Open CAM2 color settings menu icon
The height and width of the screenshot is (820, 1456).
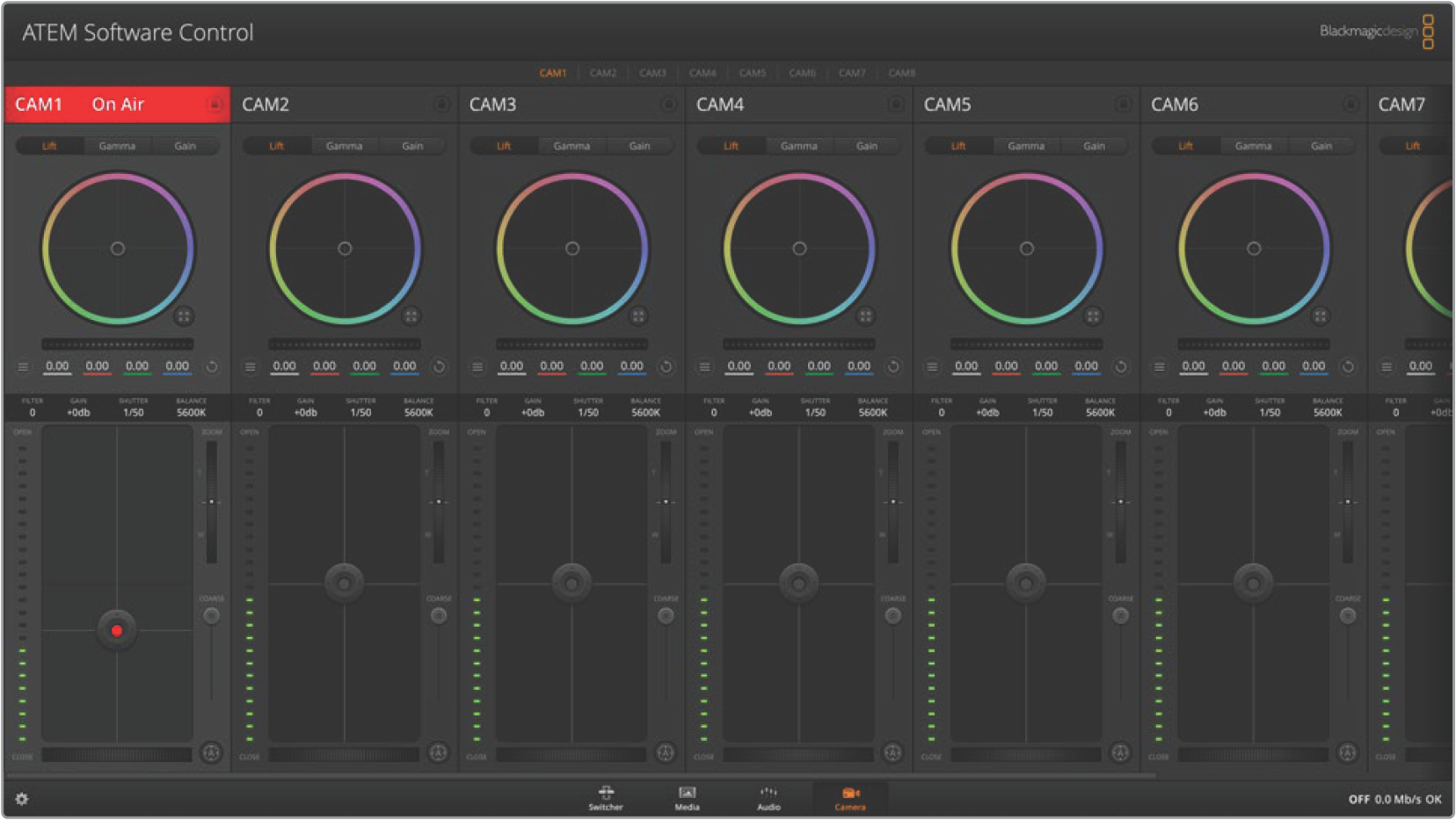tap(251, 366)
